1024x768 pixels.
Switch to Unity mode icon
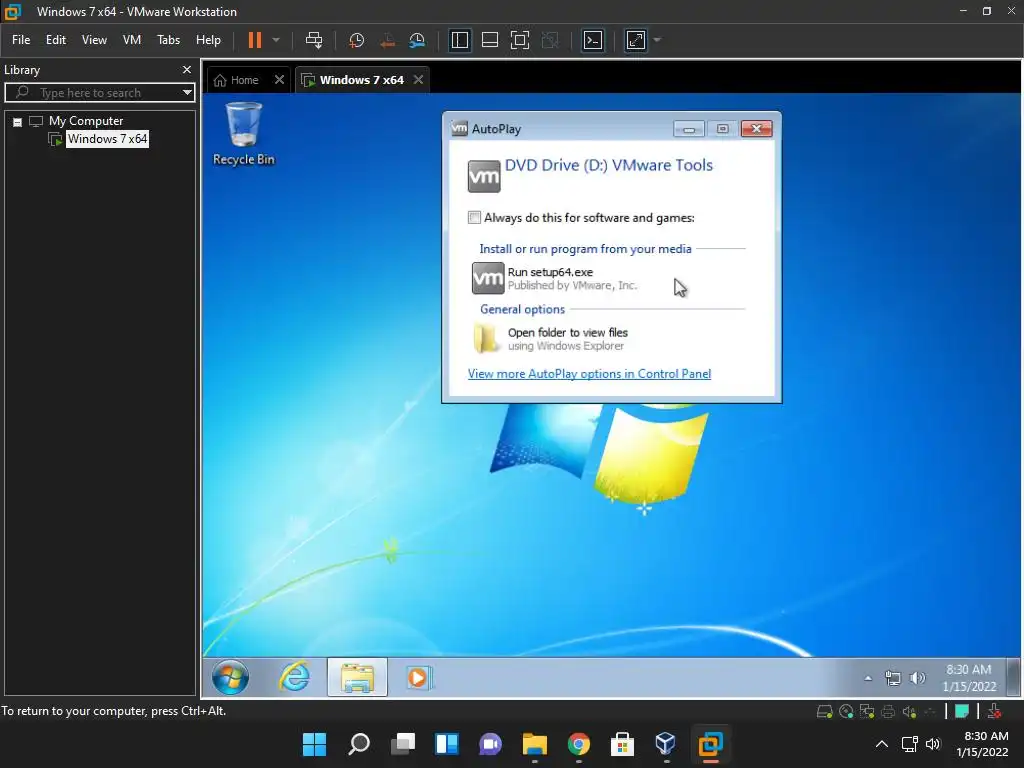[551, 40]
